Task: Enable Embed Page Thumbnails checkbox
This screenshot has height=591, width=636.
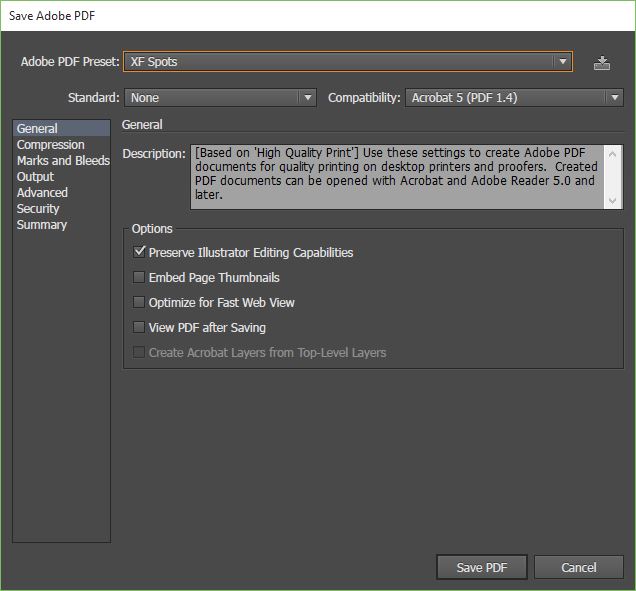Action: coord(140,278)
